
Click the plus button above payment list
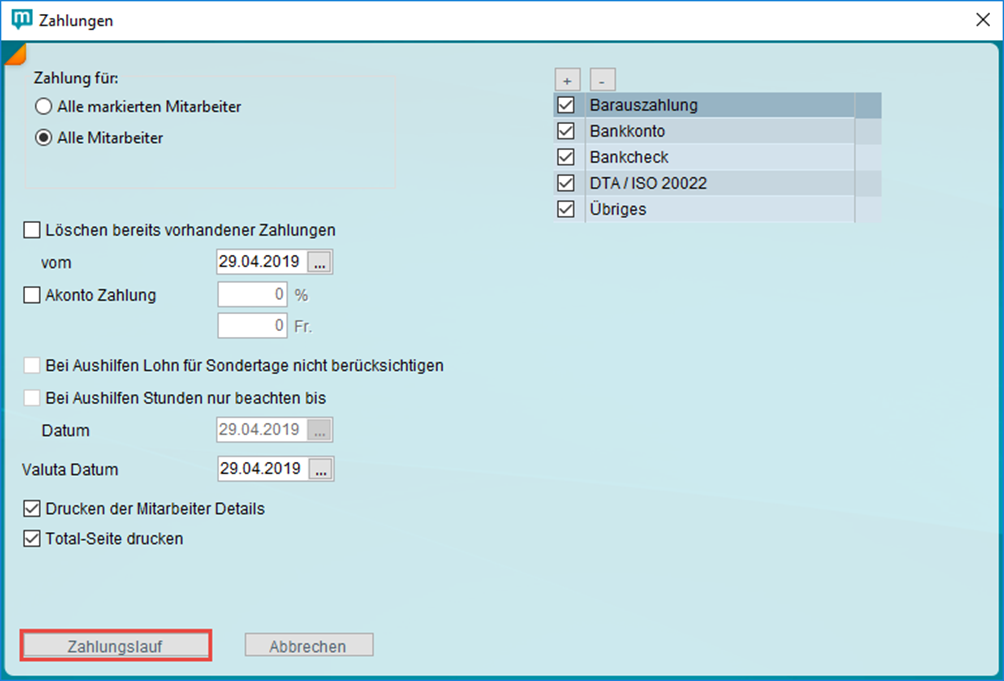pyautogui.click(x=566, y=79)
